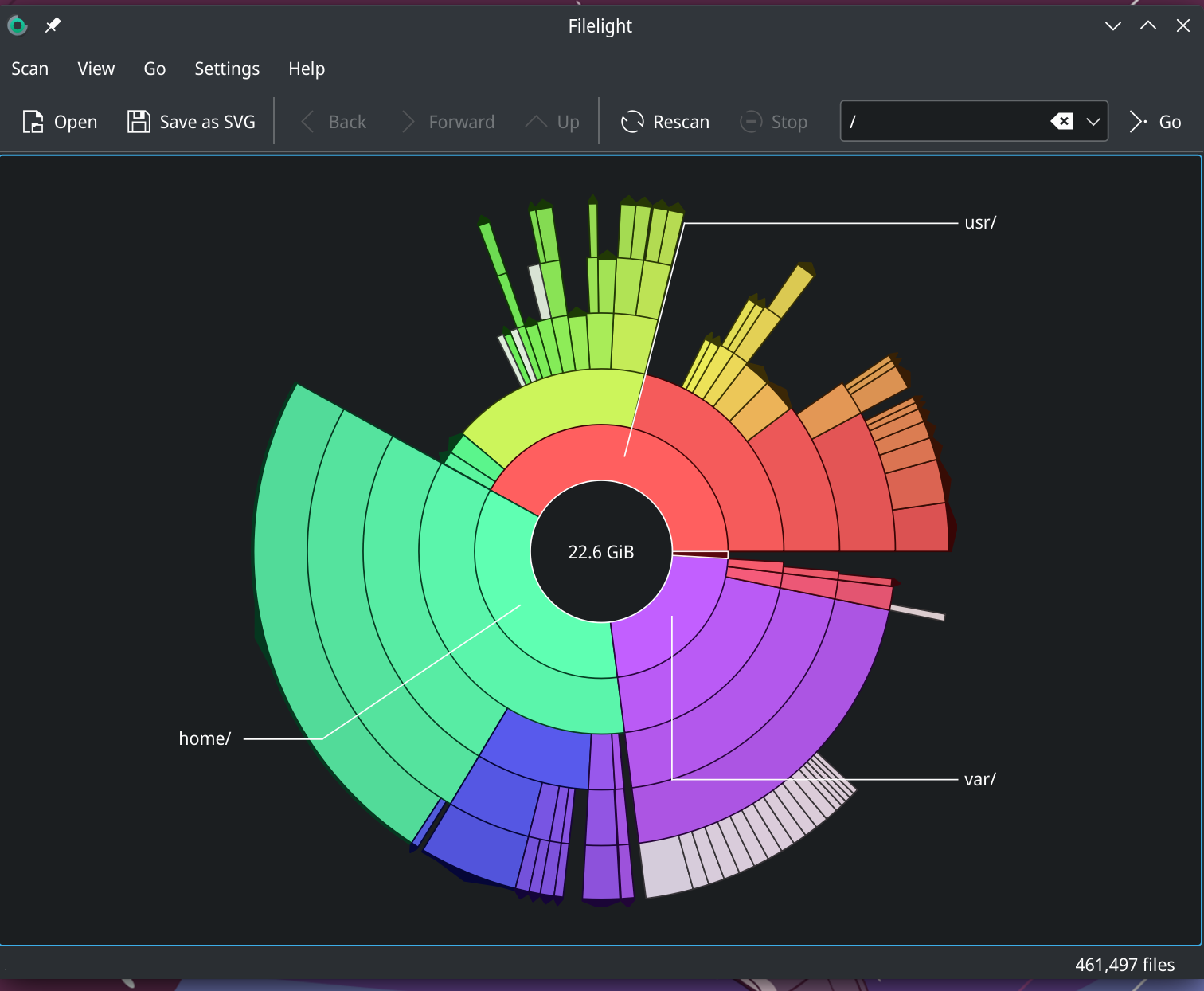Clear the location bar text
The height and width of the screenshot is (991, 1204).
[x=1061, y=121]
